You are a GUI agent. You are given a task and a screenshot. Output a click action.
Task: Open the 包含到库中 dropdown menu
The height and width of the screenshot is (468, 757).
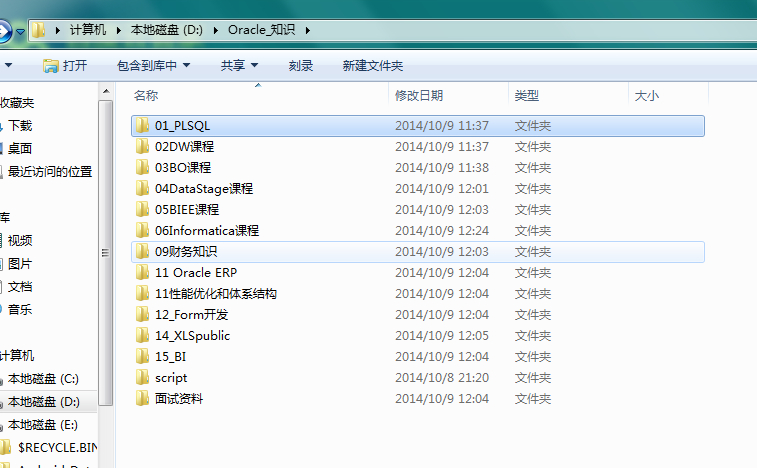click(154, 66)
